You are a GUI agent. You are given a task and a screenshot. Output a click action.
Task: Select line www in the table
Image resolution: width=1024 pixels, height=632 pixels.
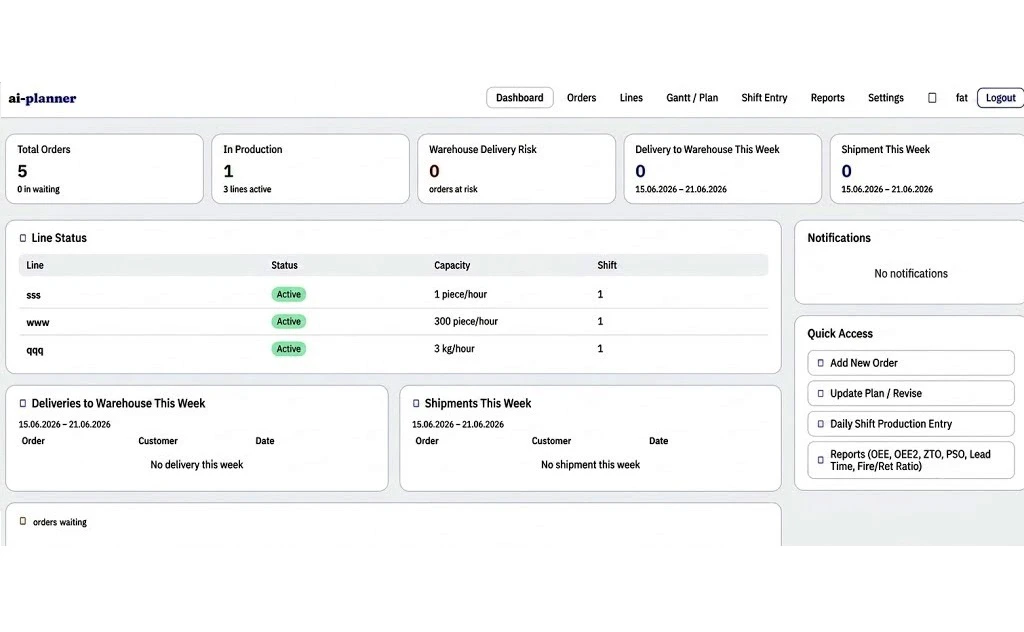(393, 322)
